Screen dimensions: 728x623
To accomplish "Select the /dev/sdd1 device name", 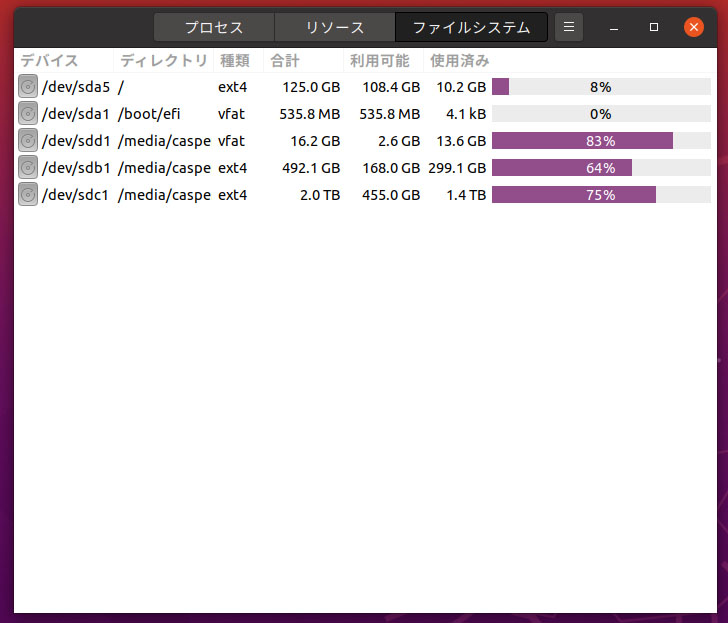I will pos(76,141).
